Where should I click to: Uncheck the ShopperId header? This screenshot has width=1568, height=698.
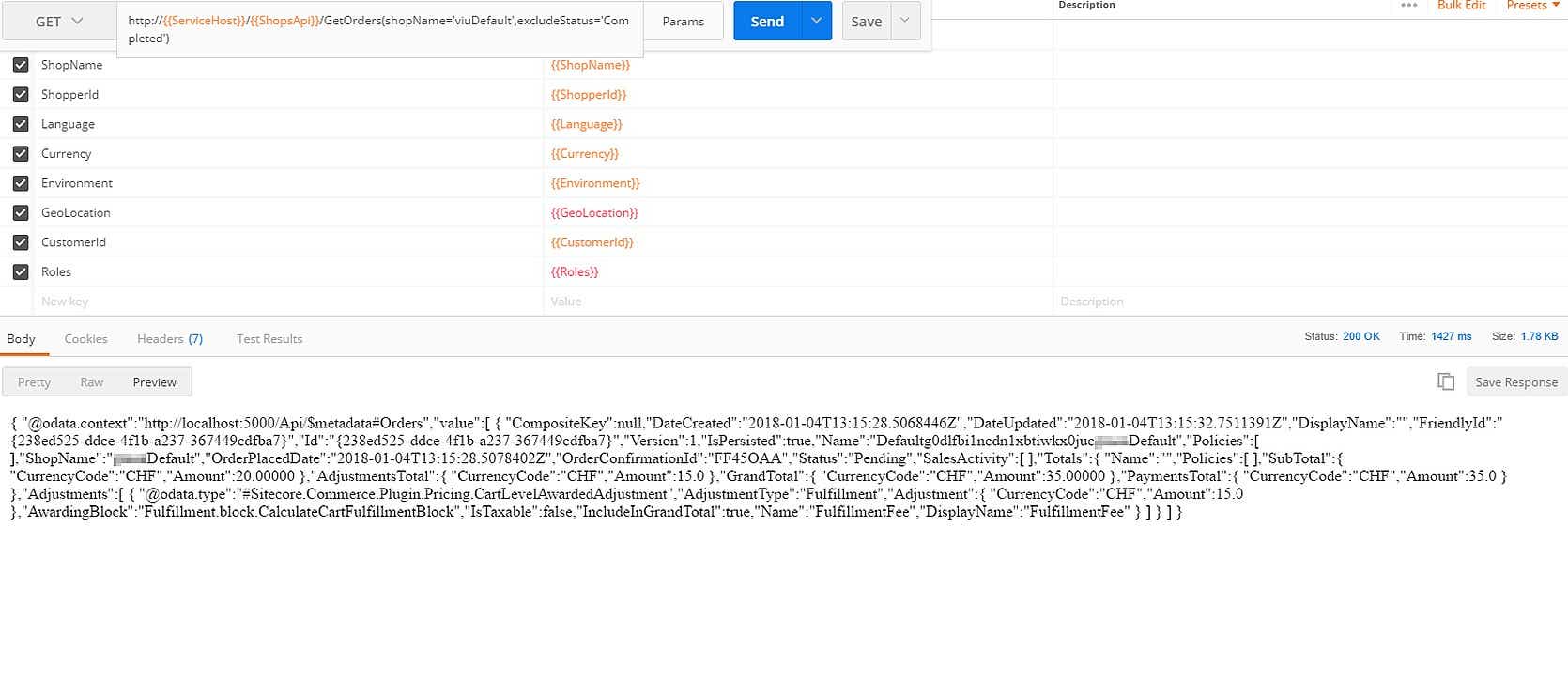pos(21,95)
